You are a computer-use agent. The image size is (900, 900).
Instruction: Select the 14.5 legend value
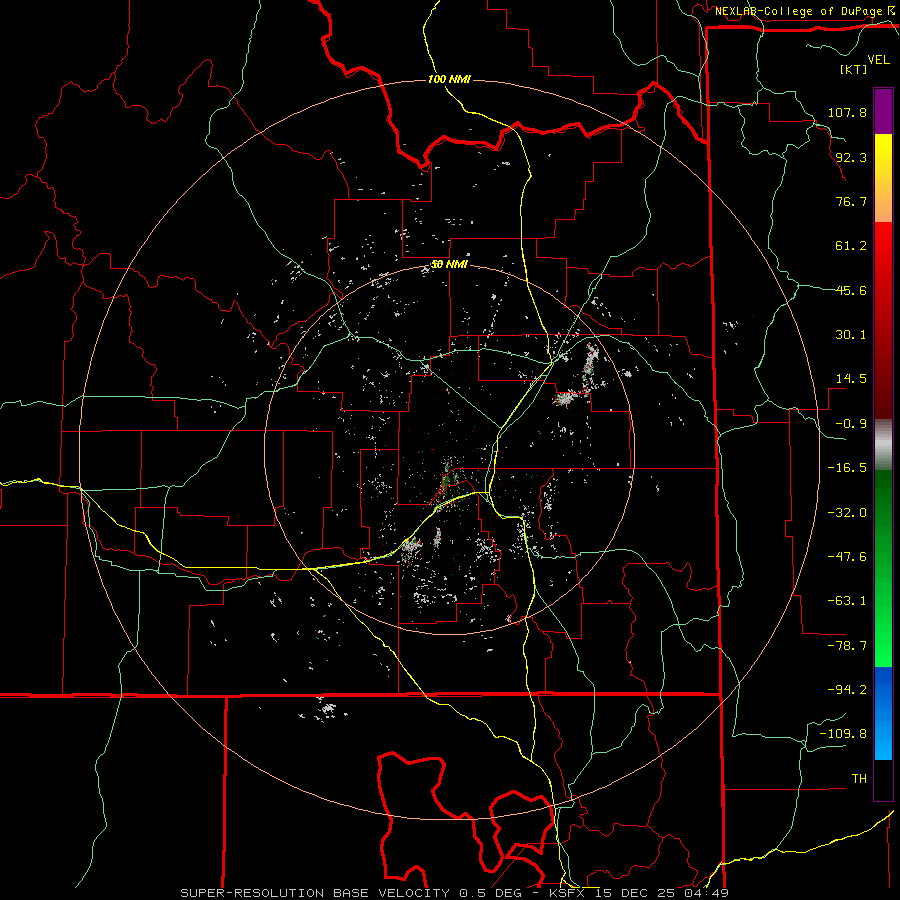(851, 379)
